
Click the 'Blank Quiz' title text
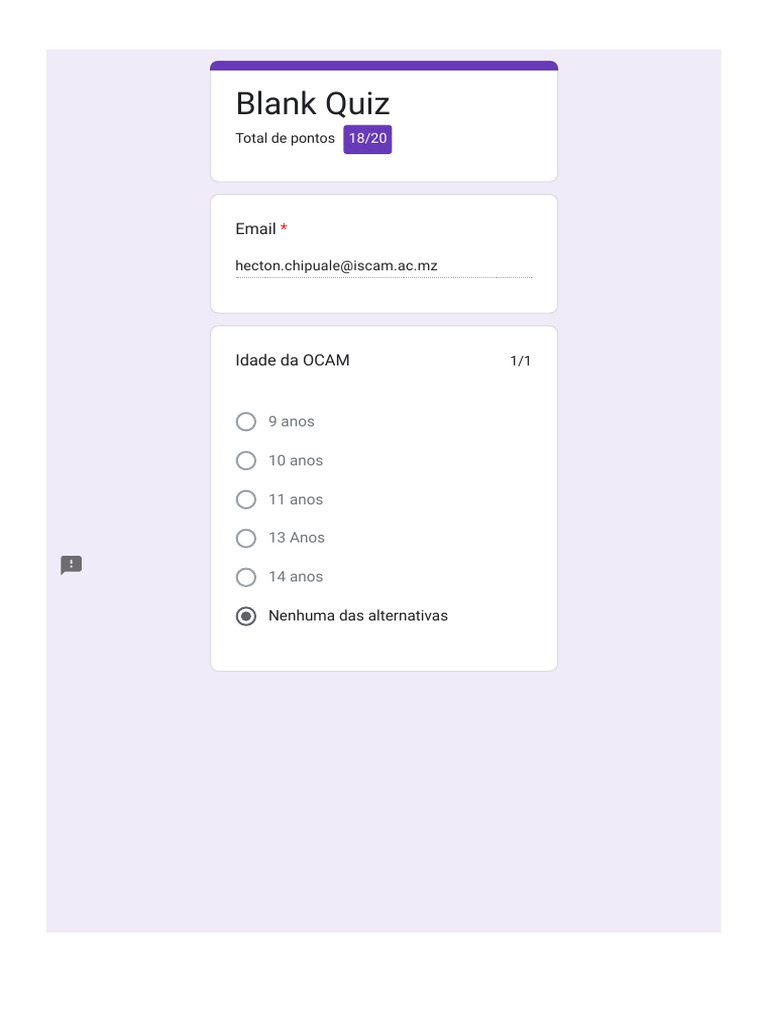[x=312, y=104]
